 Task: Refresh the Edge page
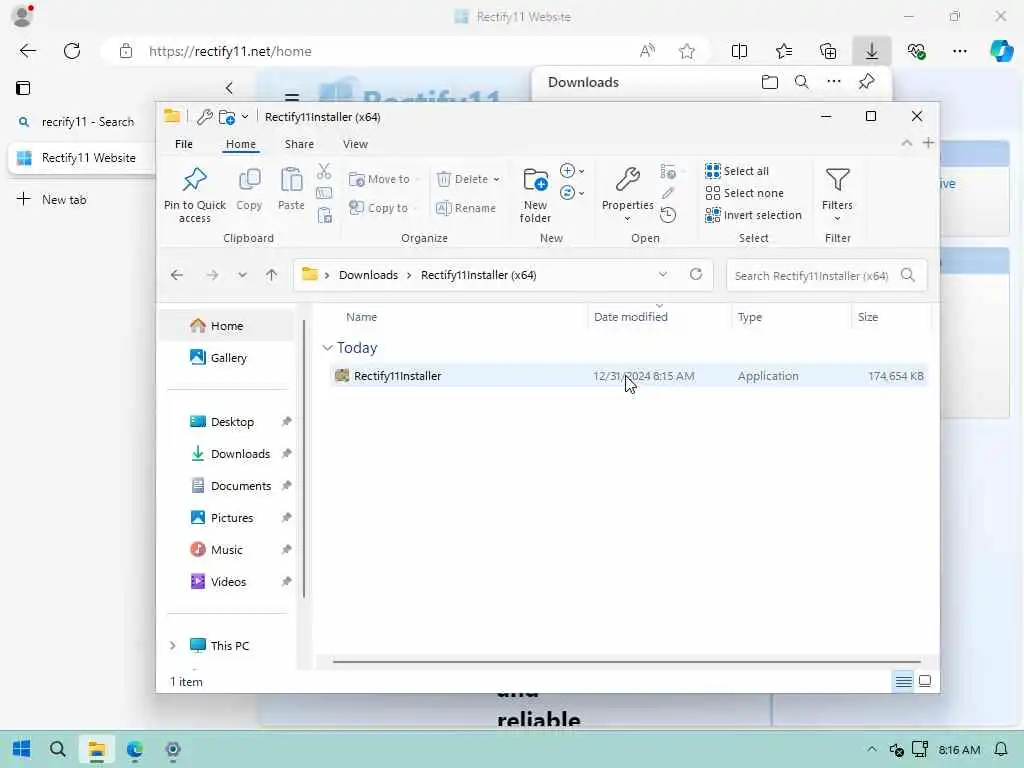[x=72, y=51]
